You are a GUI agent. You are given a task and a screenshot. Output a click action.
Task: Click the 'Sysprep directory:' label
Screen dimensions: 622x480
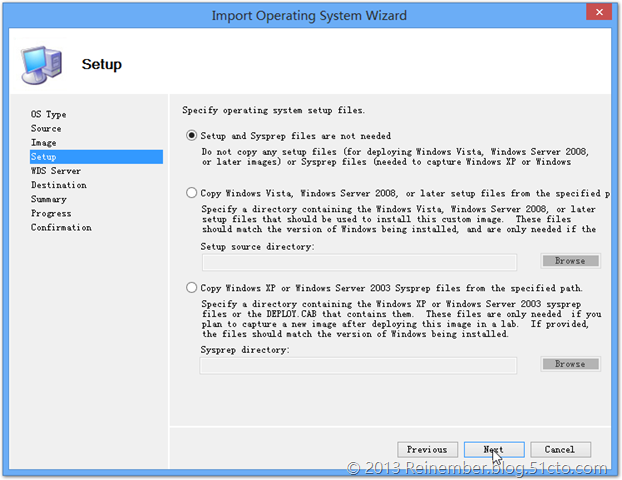point(245,349)
